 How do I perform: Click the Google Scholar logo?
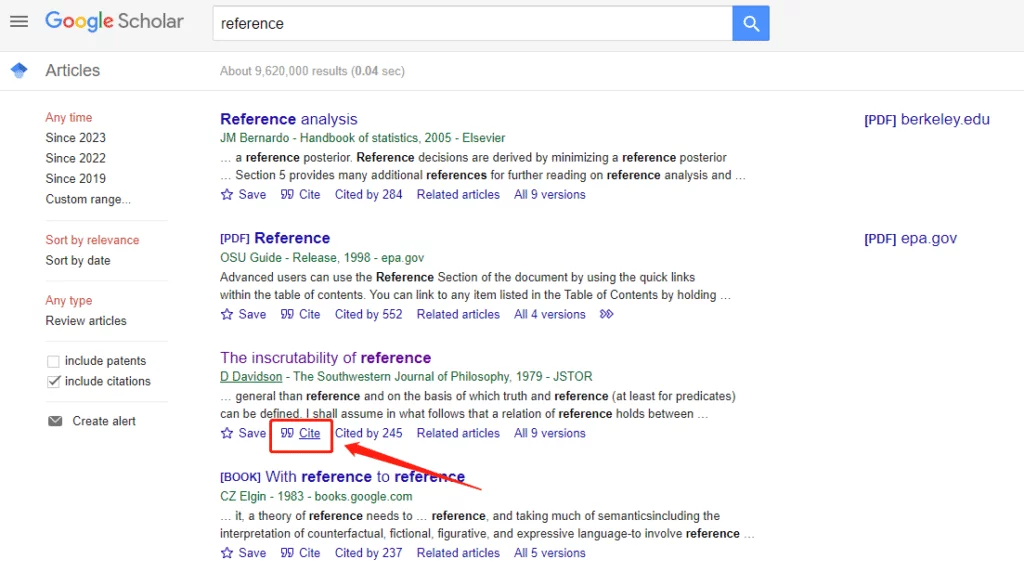pyautogui.click(x=114, y=21)
